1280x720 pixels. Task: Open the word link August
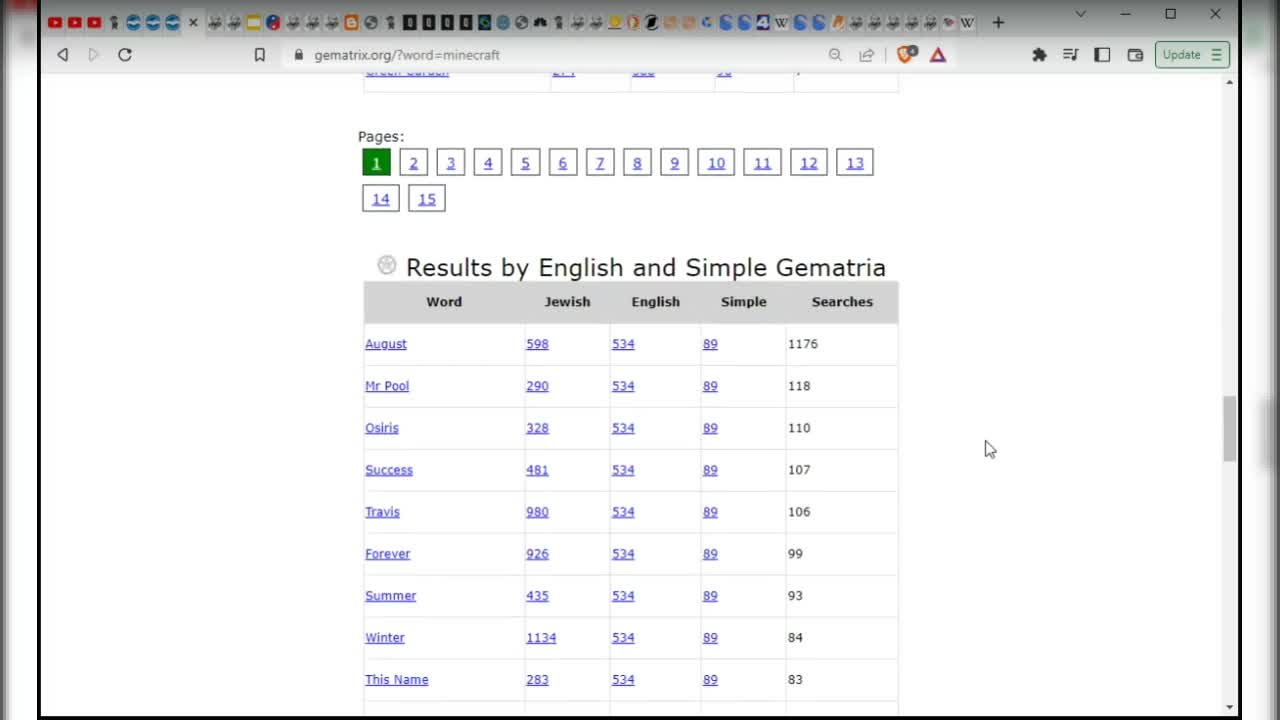point(386,344)
